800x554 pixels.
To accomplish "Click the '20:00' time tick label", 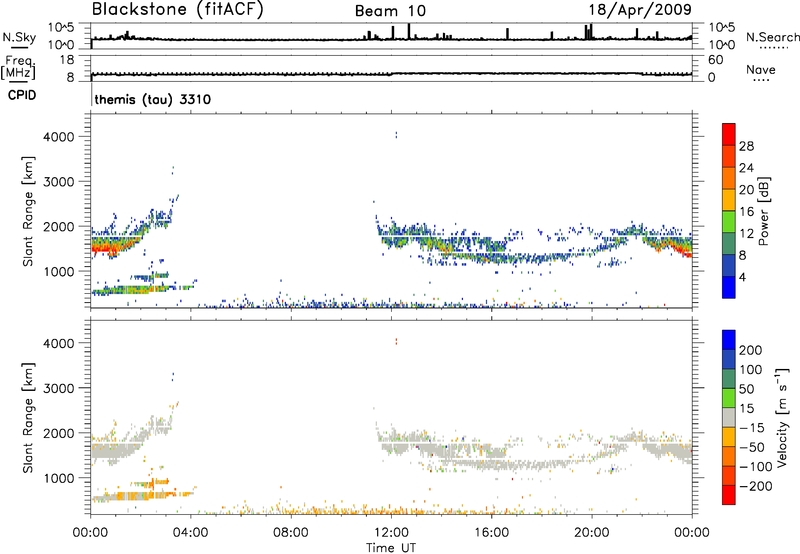I will click(x=591, y=533).
